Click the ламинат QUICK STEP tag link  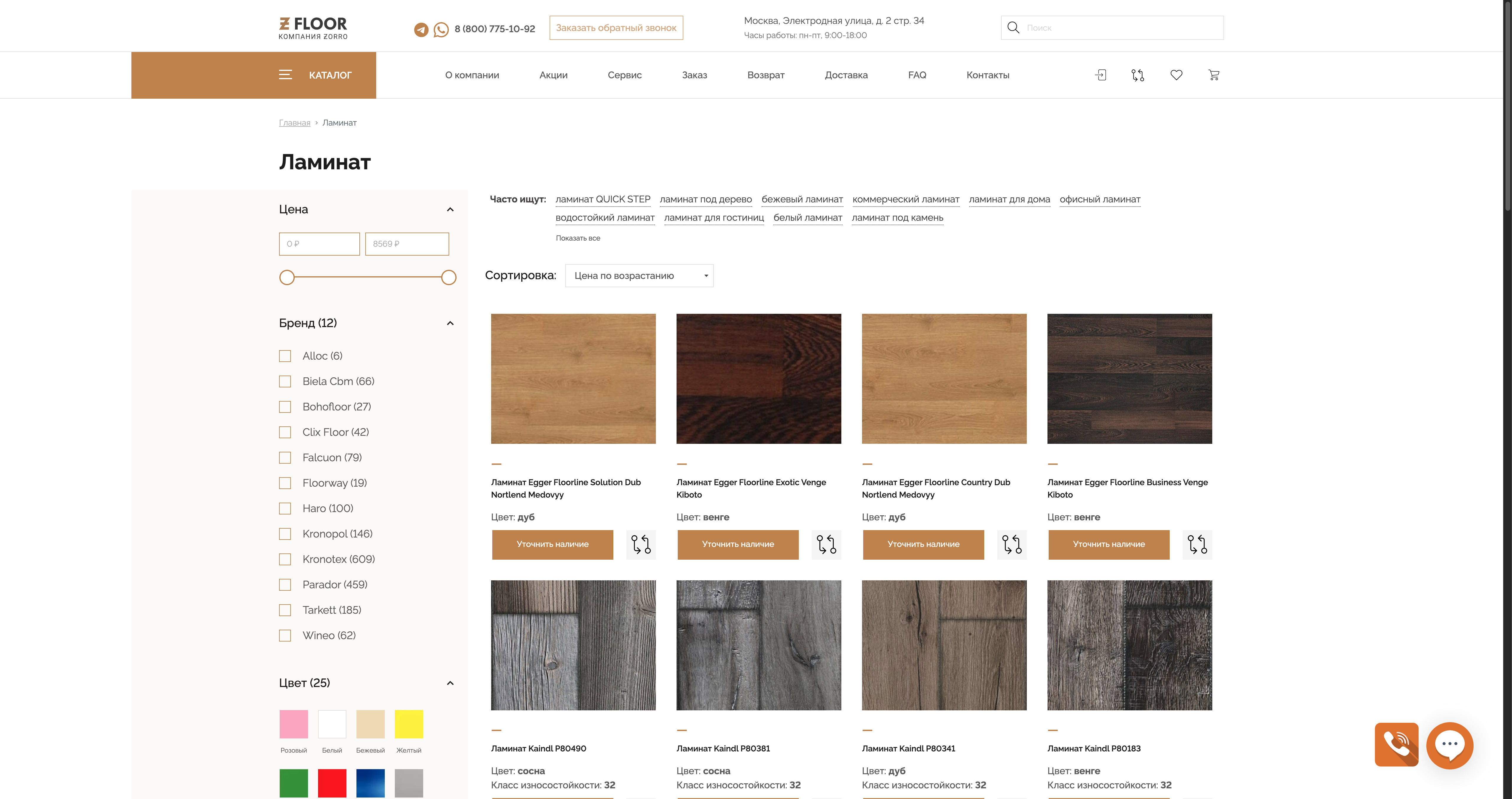pyautogui.click(x=603, y=200)
